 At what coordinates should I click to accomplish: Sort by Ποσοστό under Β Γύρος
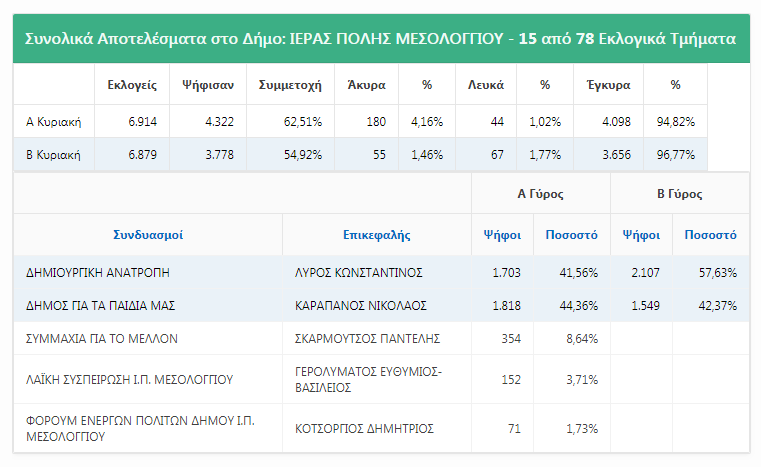point(710,235)
